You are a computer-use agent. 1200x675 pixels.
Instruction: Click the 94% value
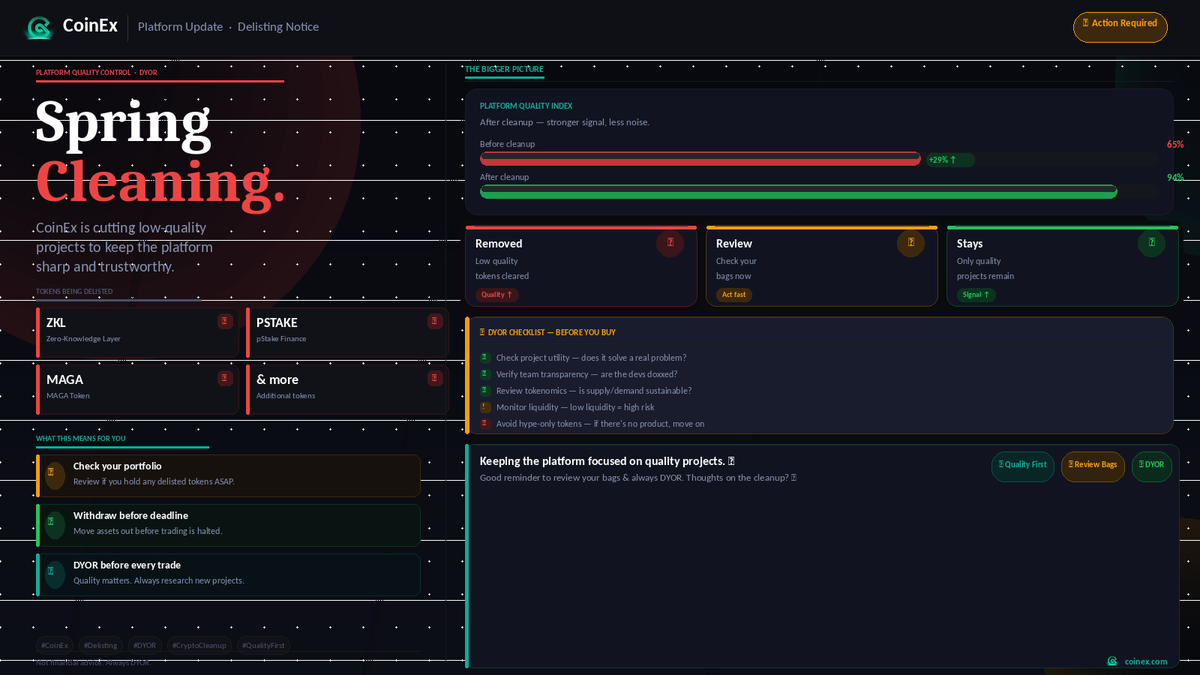pyautogui.click(x=1175, y=178)
